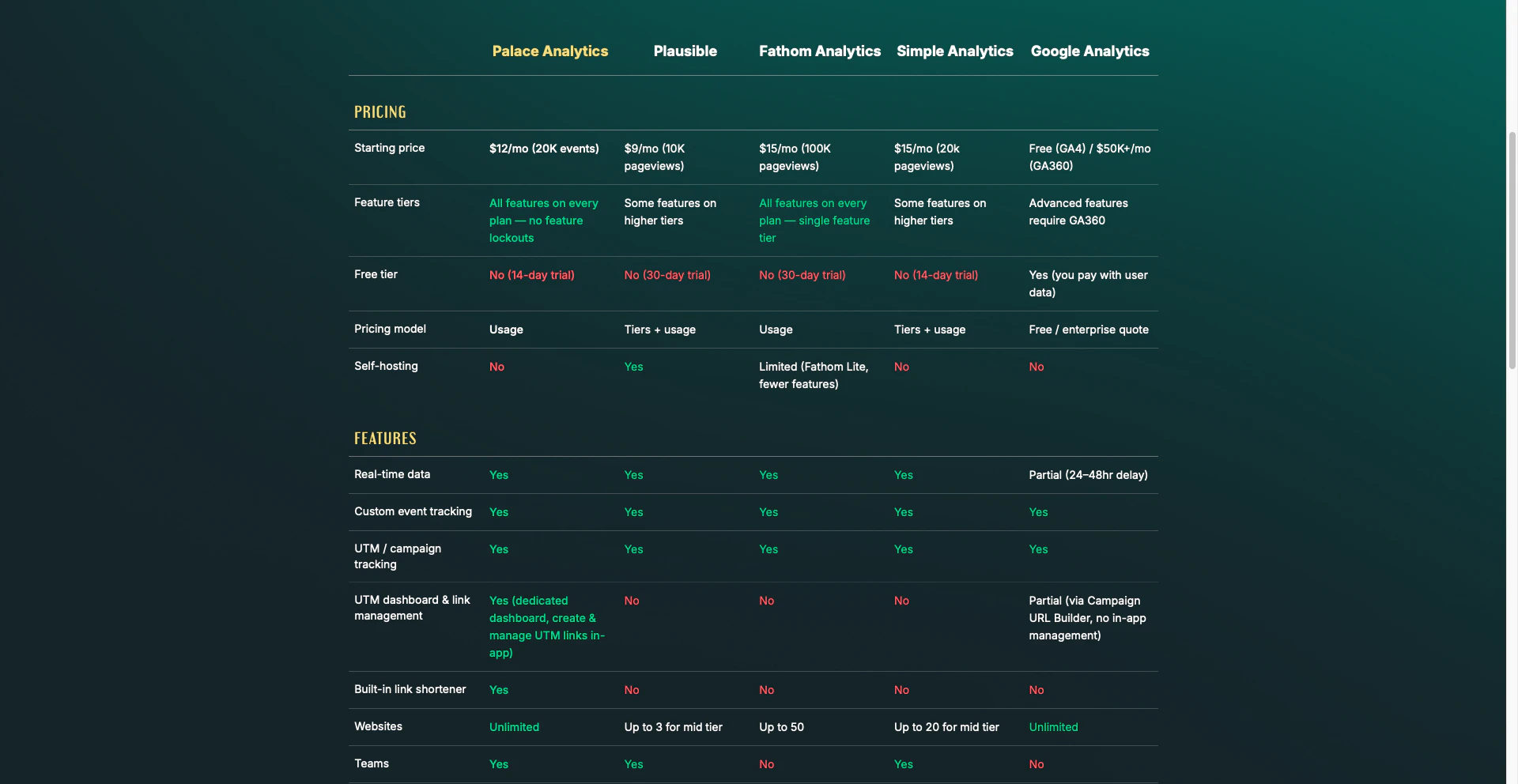Click 'Up to 3 for mid tier' cell
1518x784 pixels.
(x=673, y=727)
